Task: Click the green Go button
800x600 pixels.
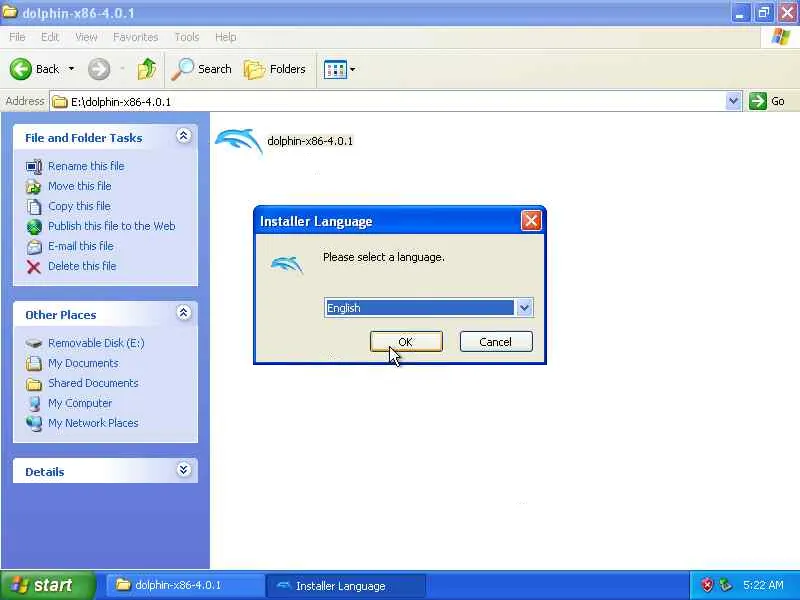Action: tap(767, 101)
